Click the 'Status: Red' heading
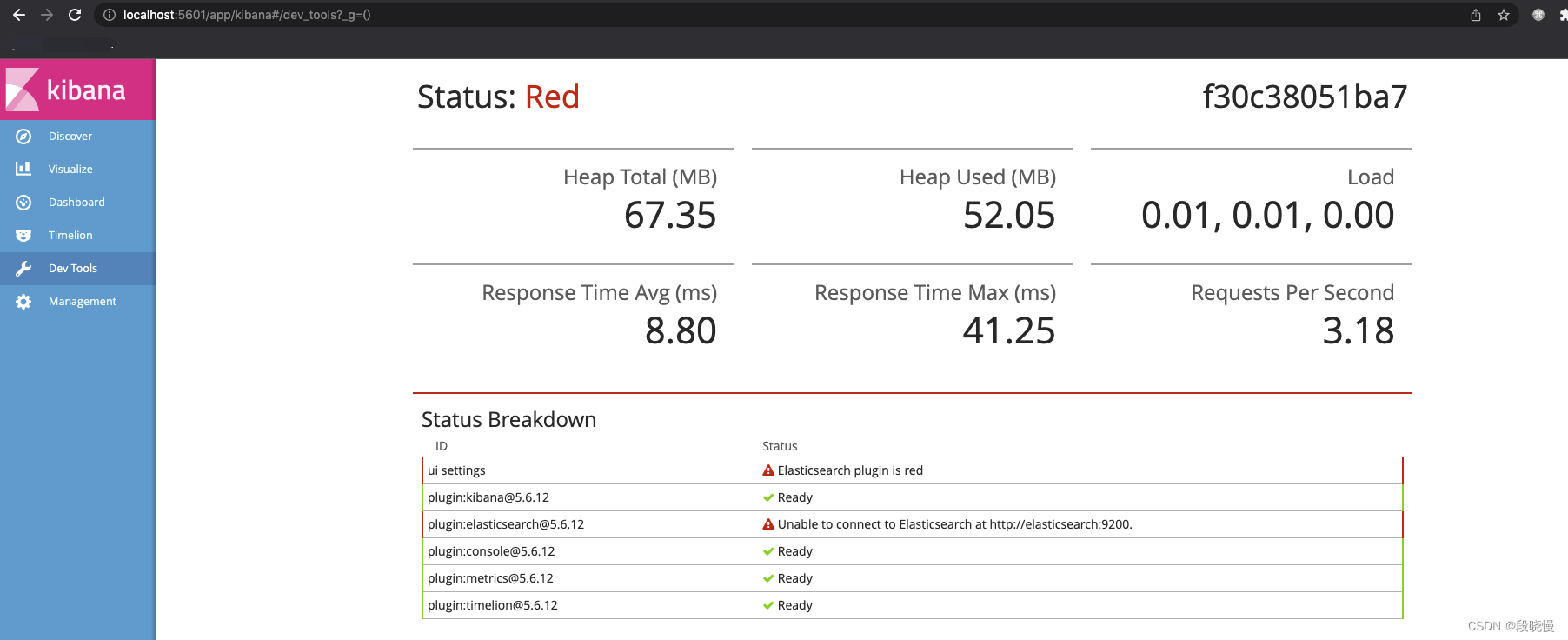Viewport: 1568px width, 640px height. 498,97
